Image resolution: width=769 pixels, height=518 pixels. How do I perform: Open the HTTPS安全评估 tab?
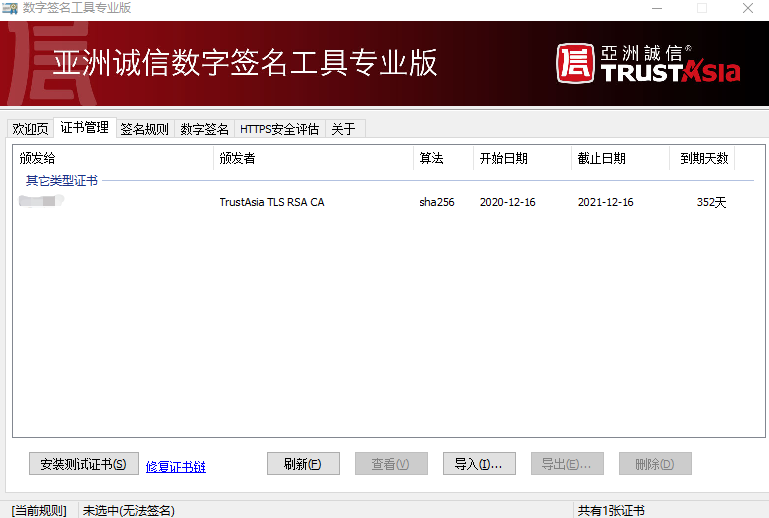pyautogui.click(x=280, y=129)
